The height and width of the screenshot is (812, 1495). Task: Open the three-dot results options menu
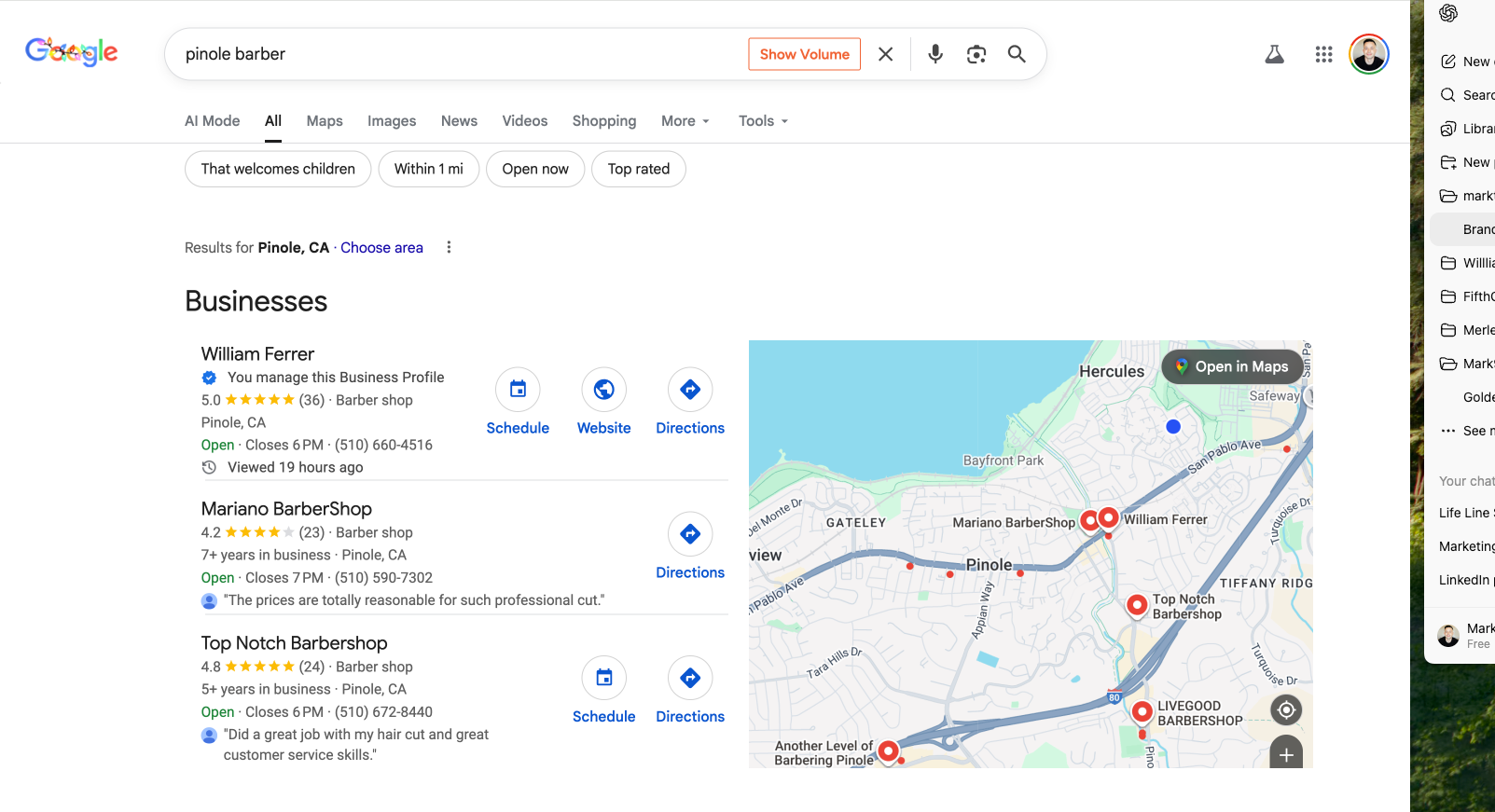[449, 247]
